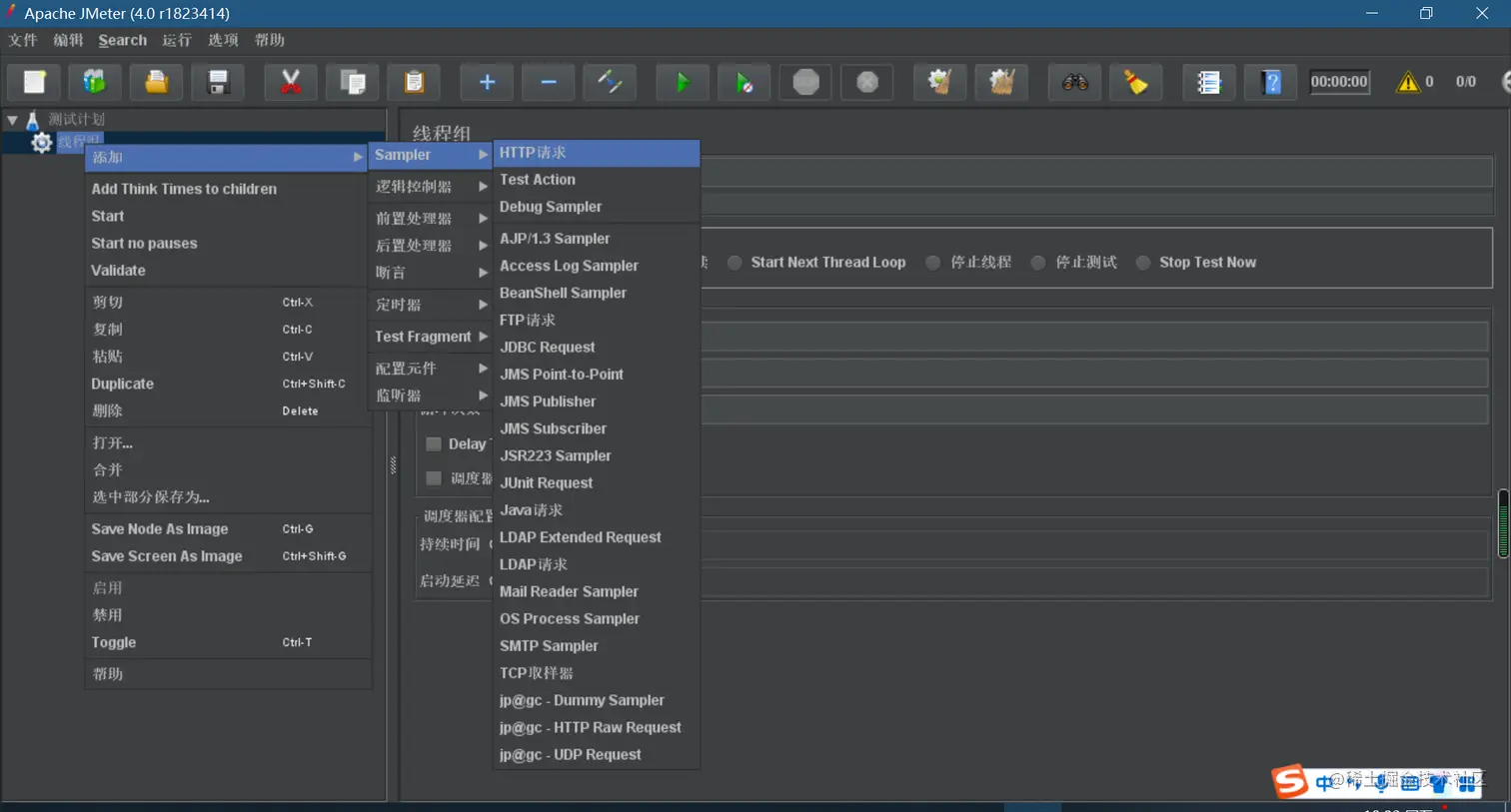Image resolution: width=1511 pixels, height=812 pixels.
Task: Expand the 前置处理器 submenu
Action: (x=431, y=219)
